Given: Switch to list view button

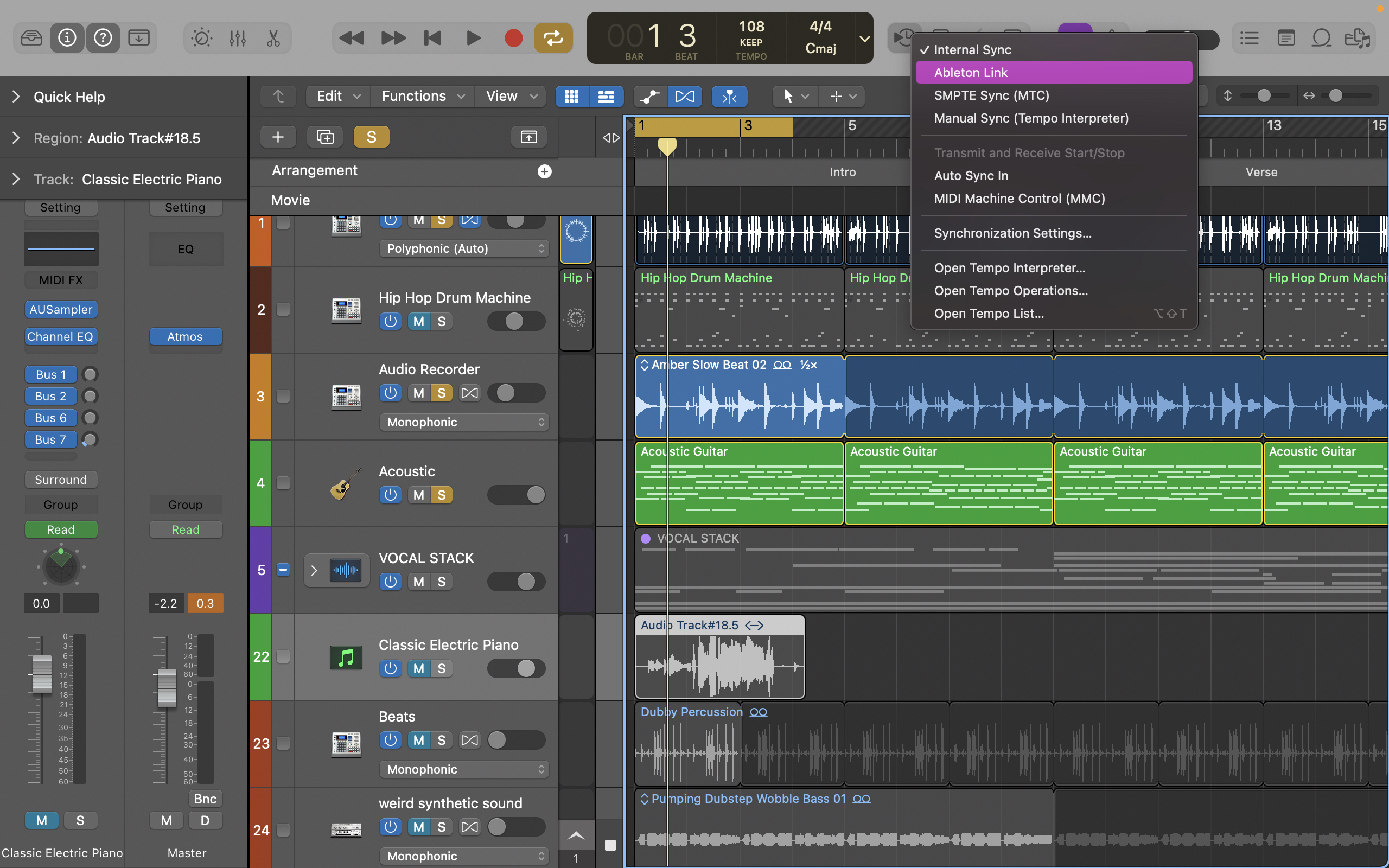Looking at the screenshot, I should coord(606,97).
